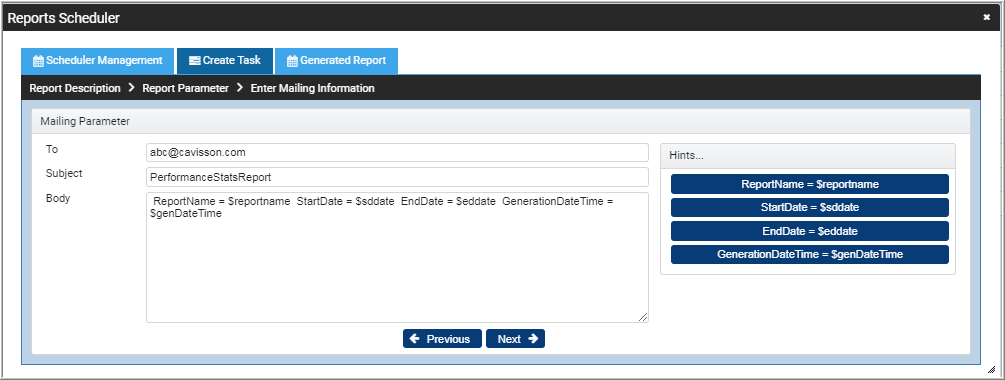The image size is (1005, 380).
Task: Click left arrow icon on Previous button
Action: [415, 338]
